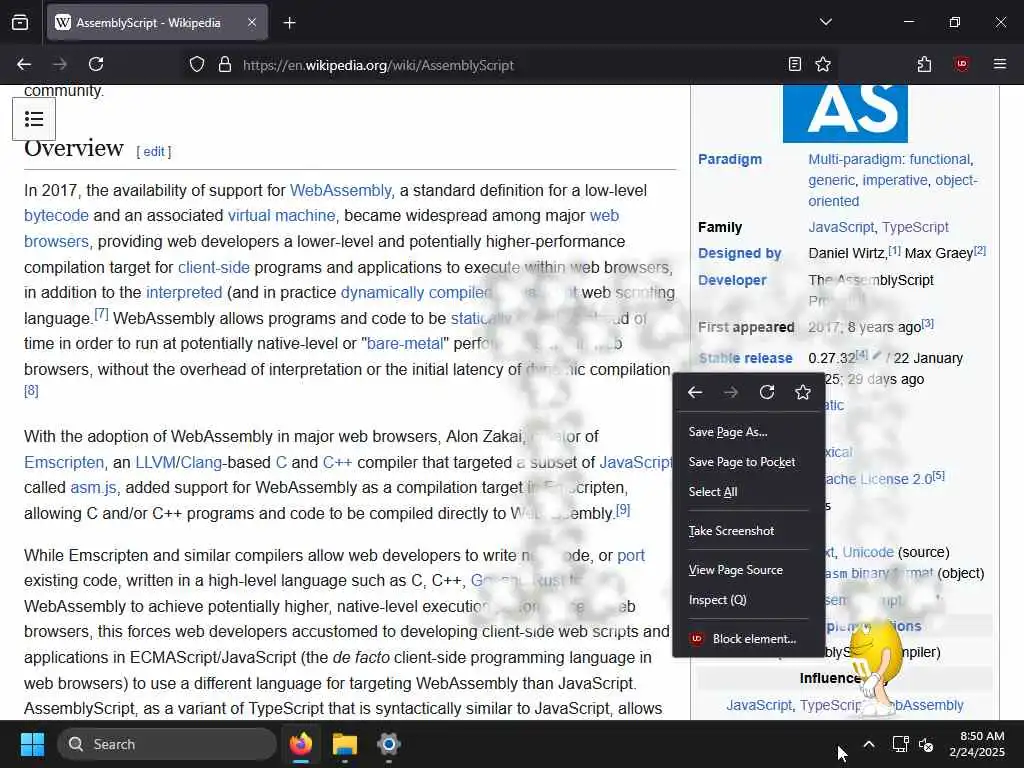1024x768 pixels.
Task: Bookmark via context menu star icon
Action: click(803, 392)
